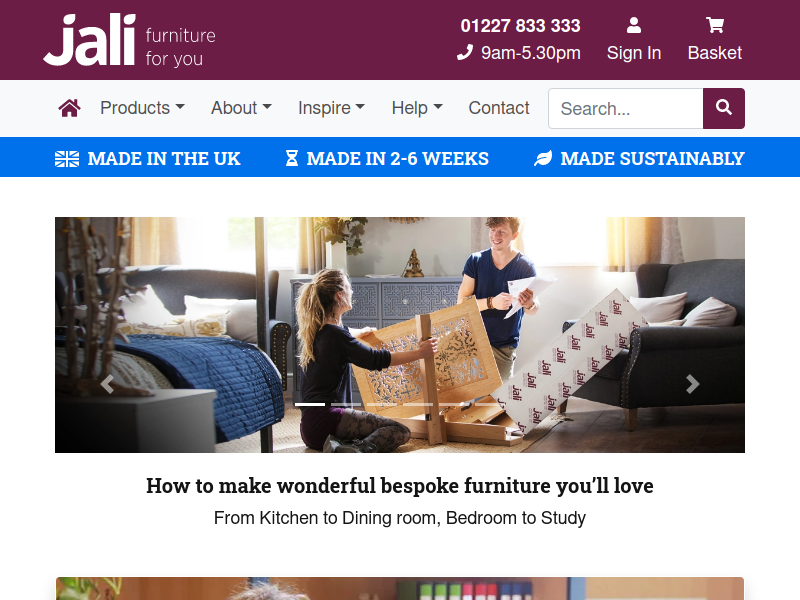
Task: Click the phone handset icon
Action: (465, 52)
